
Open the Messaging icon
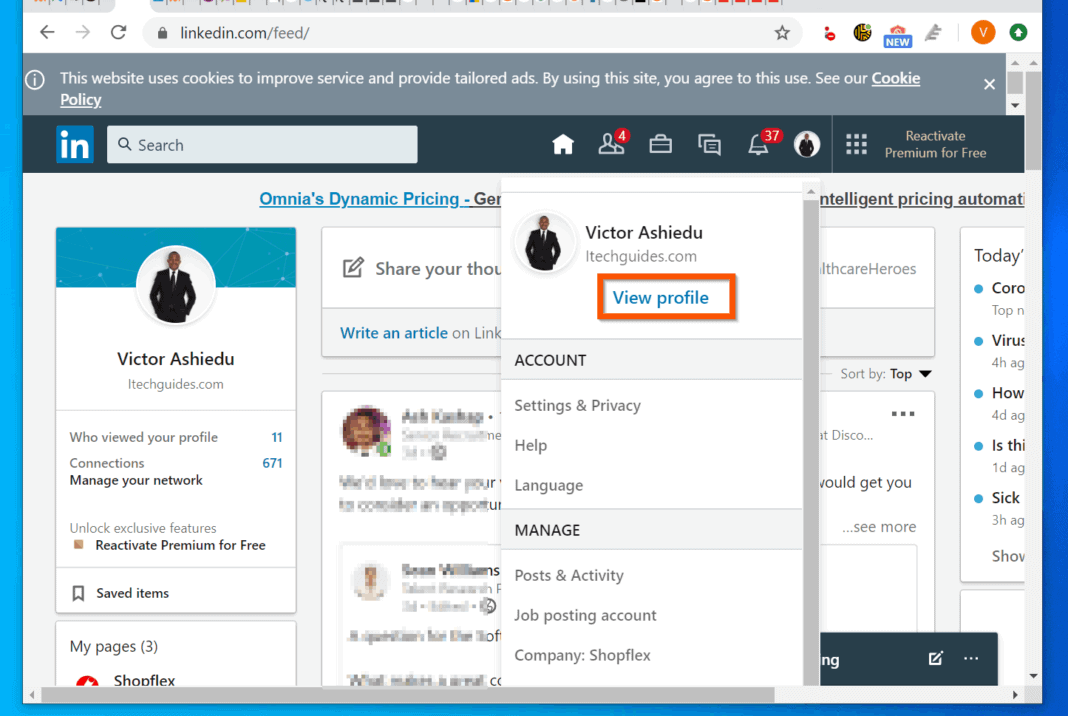pyautogui.click(x=709, y=144)
